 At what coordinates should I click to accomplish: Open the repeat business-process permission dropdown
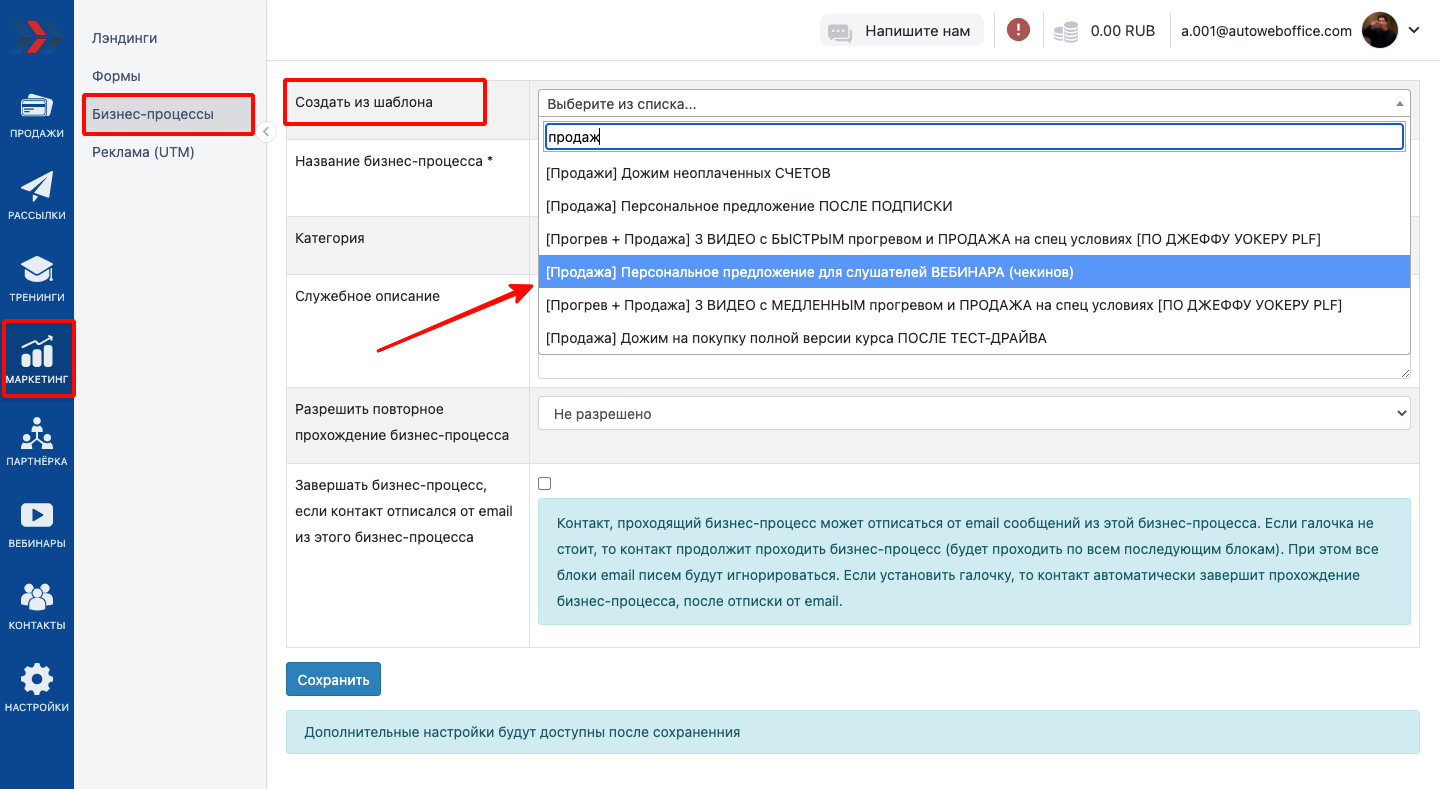click(x=973, y=414)
